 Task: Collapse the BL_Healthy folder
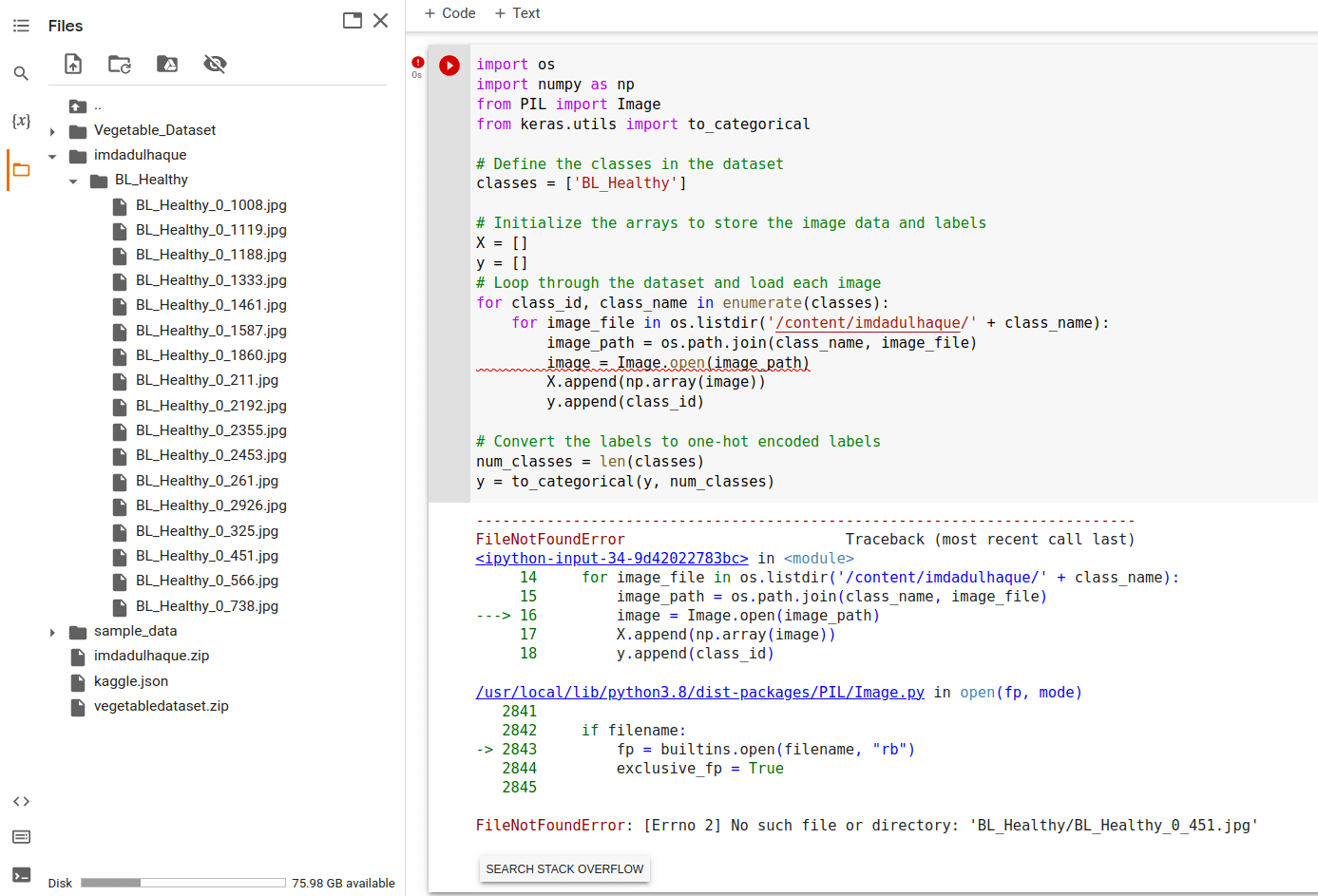coord(73,180)
